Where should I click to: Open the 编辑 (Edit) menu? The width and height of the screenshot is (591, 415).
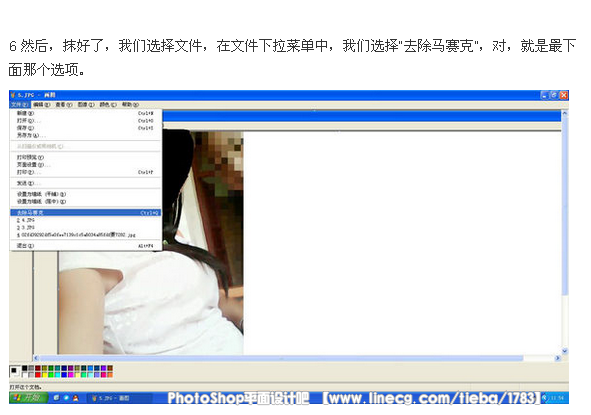(41, 104)
